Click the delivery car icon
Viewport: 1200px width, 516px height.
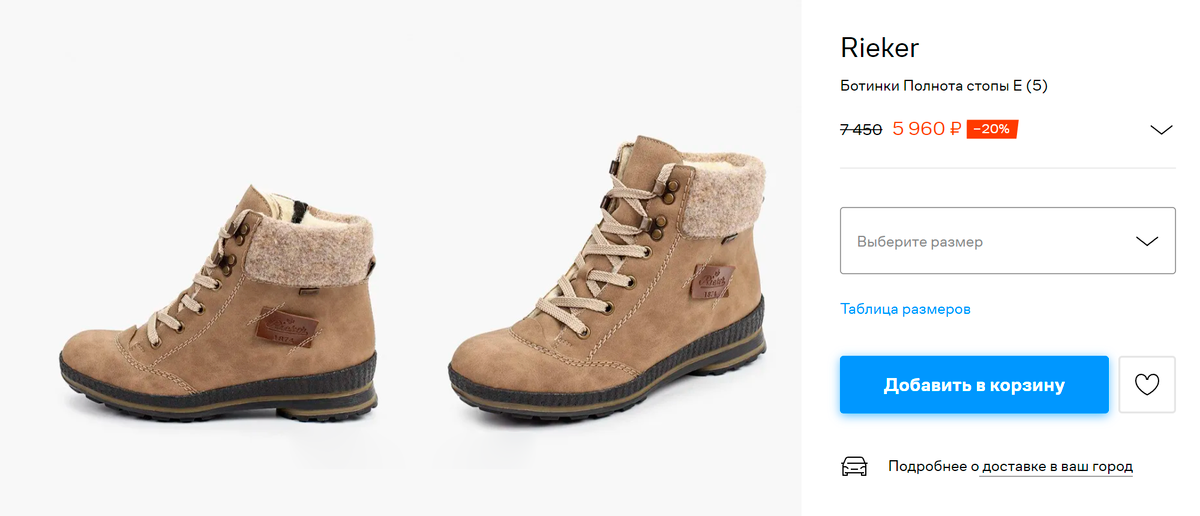click(x=855, y=466)
